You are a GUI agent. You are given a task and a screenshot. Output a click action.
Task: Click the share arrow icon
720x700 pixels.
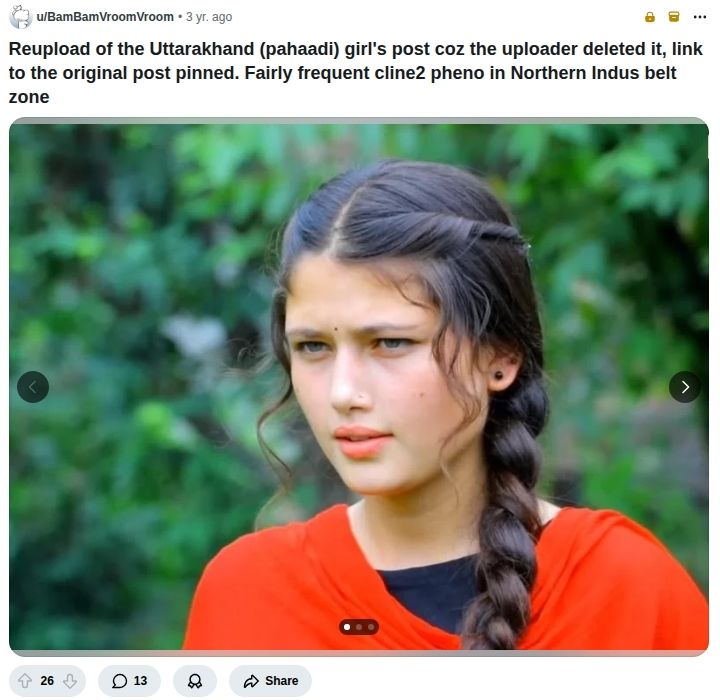pos(251,681)
